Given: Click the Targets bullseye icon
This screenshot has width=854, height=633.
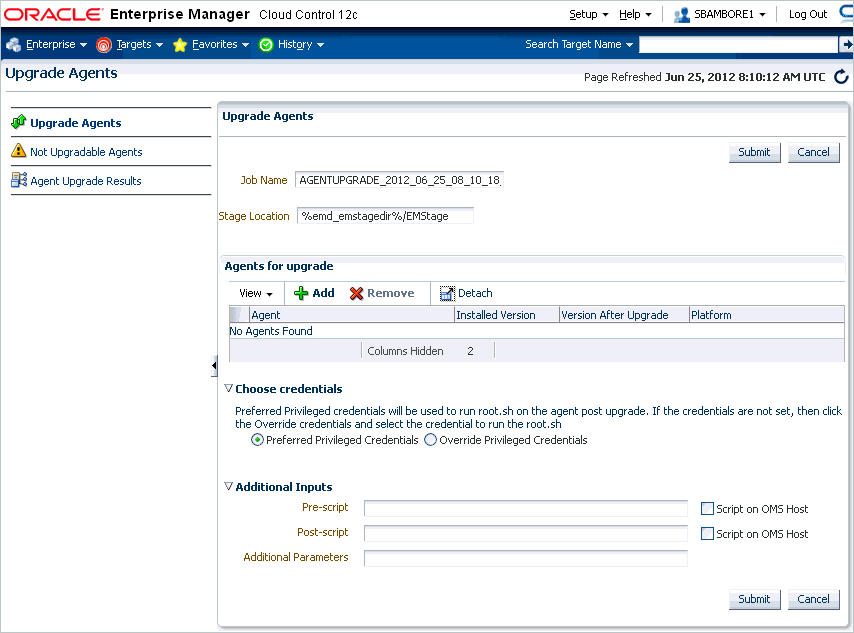Looking at the screenshot, I should coord(103,45).
